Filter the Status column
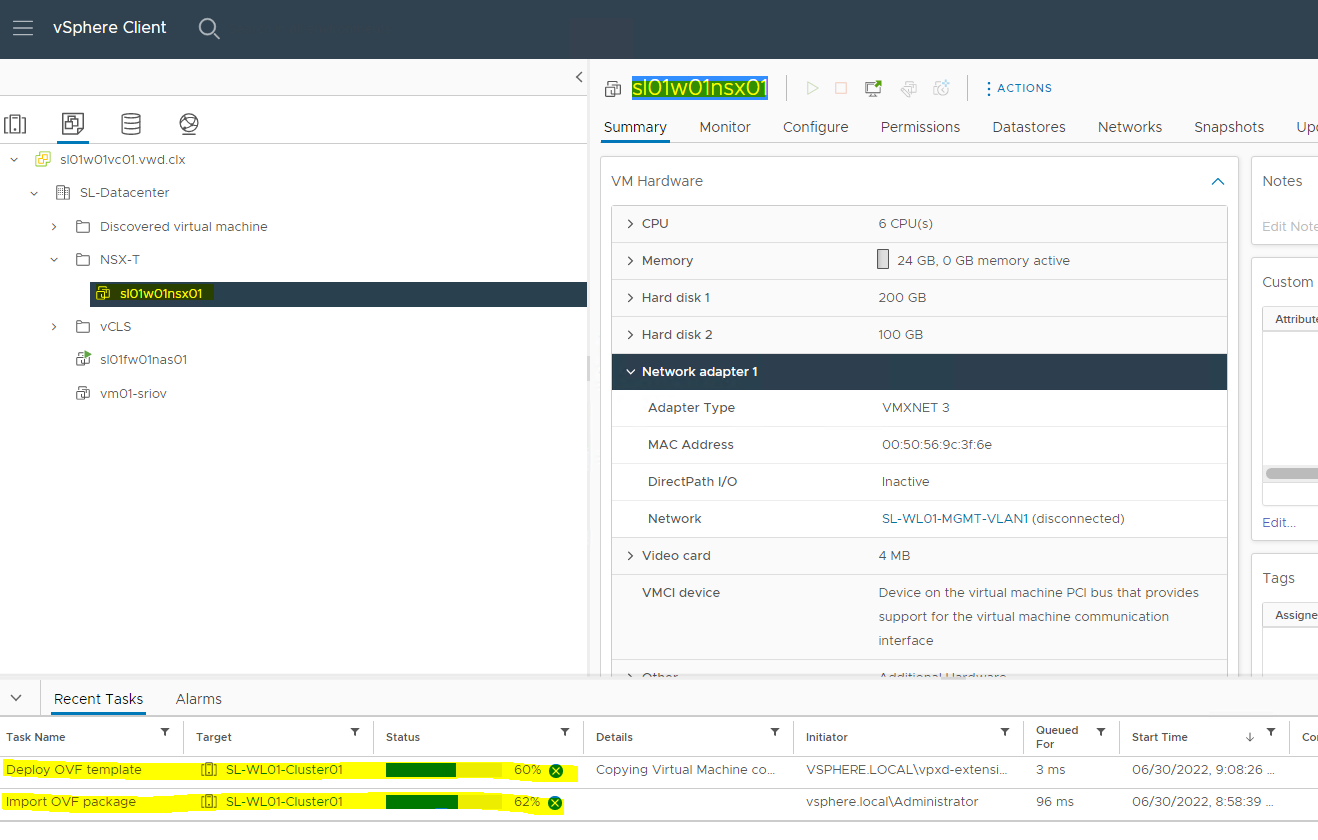Image resolution: width=1318 pixels, height=840 pixels. click(565, 732)
